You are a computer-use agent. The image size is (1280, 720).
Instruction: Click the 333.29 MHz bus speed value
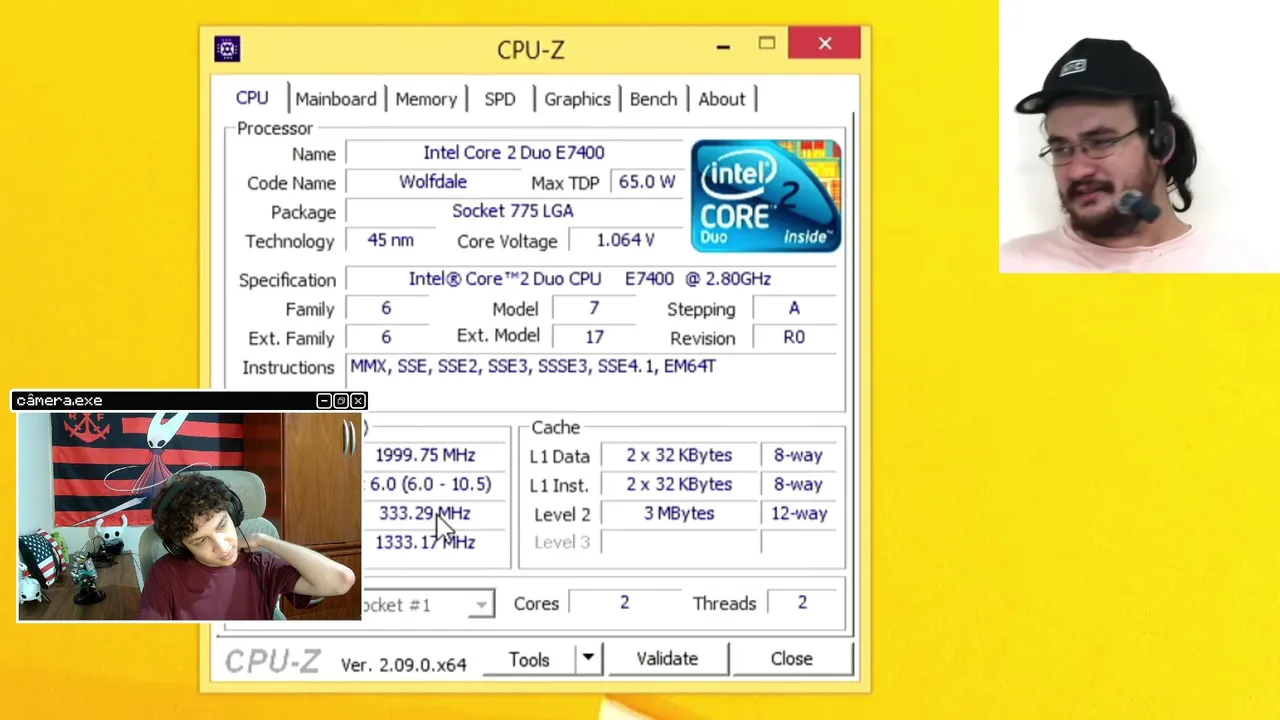[x=425, y=513]
